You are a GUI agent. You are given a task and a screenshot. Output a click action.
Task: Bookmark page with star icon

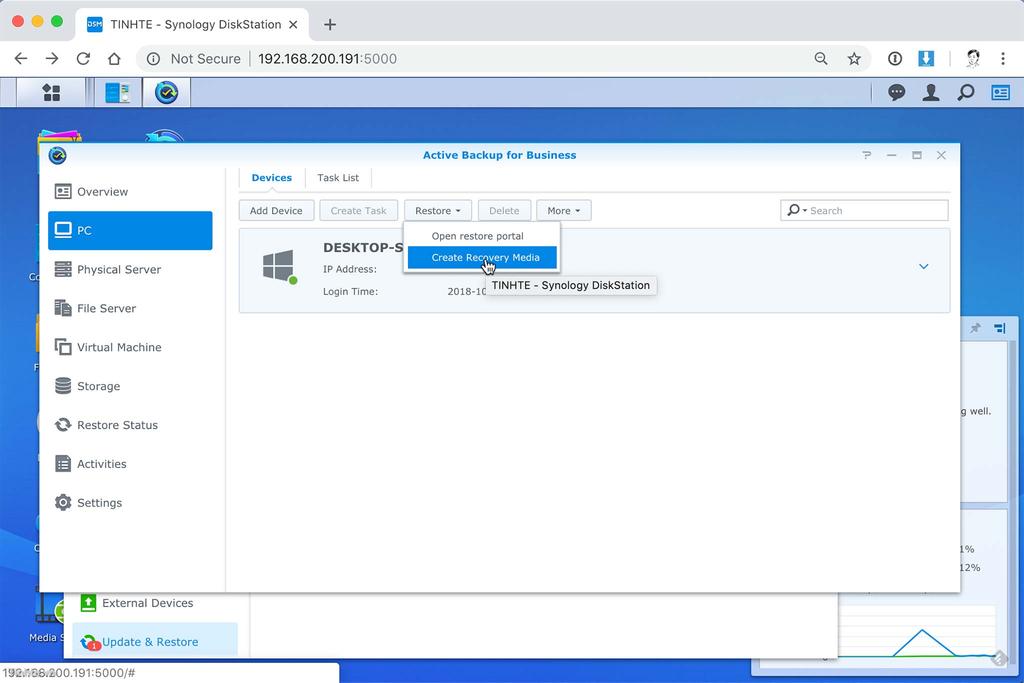pyautogui.click(x=854, y=59)
